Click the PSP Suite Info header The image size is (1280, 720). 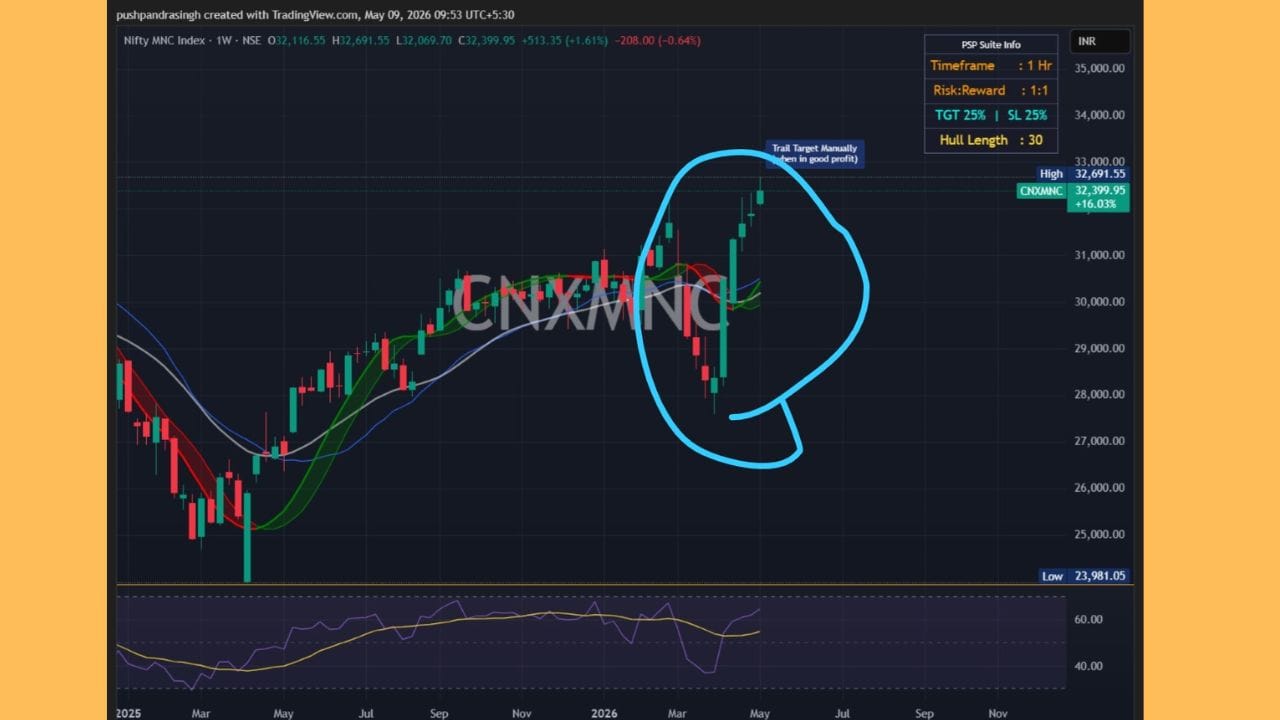pos(991,44)
